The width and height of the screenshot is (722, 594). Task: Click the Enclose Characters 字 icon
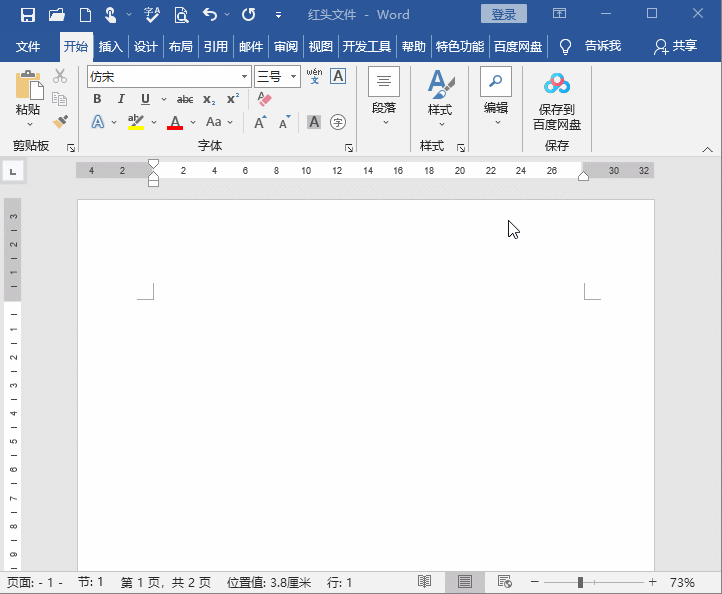[338, 122]
